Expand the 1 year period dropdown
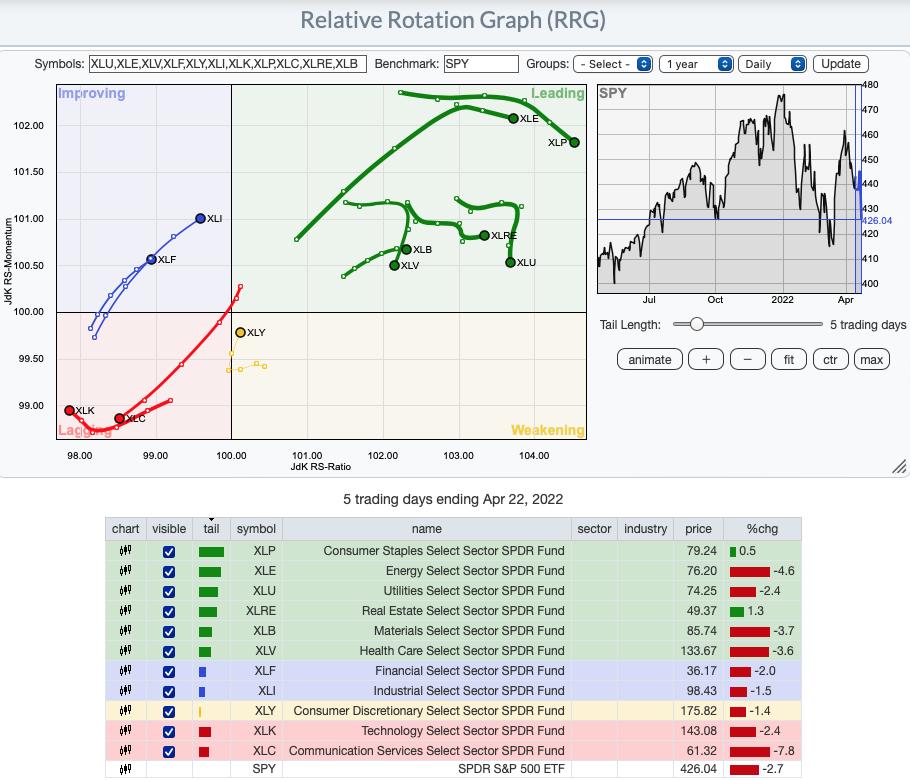Image resolution: width=910 pixels, height=780 pixels. click(697, 64)
